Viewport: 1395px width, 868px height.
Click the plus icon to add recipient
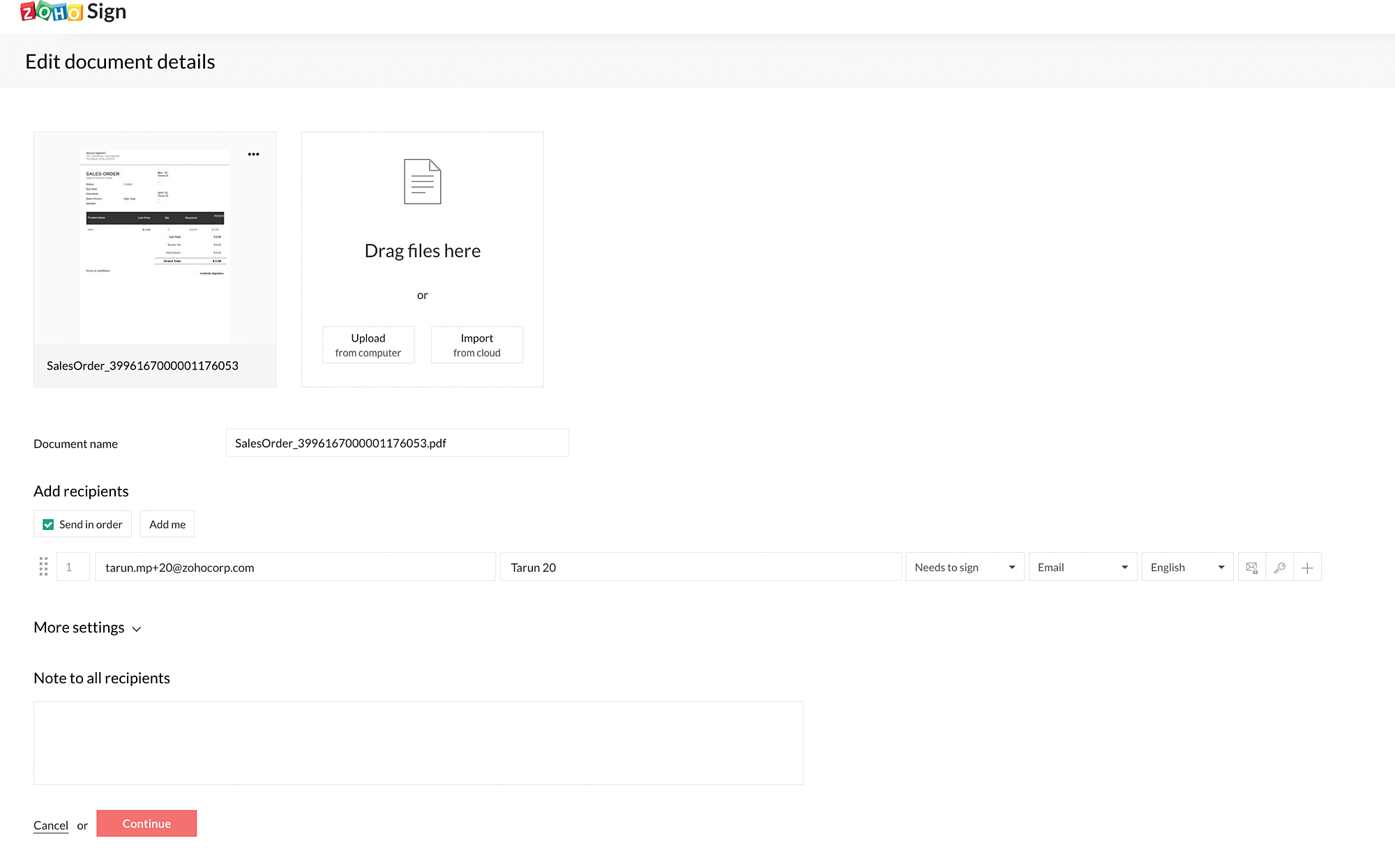point(1307,568)
